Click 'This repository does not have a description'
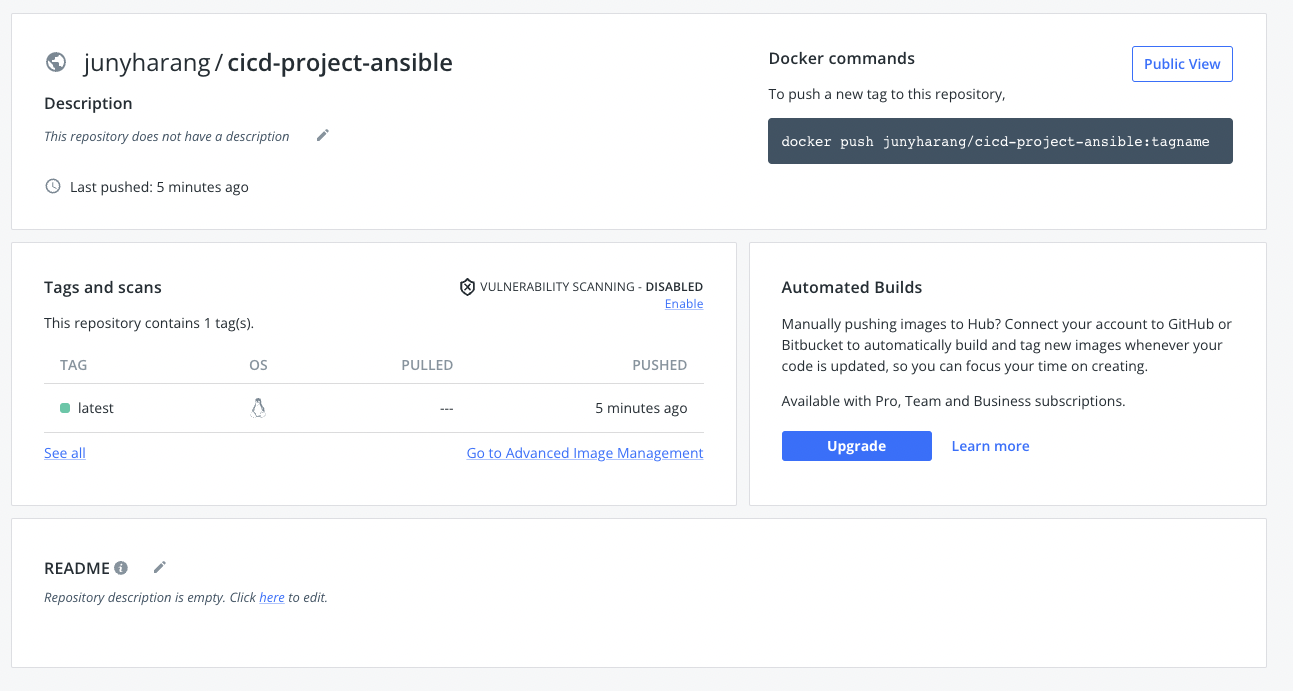Image resolution: width=1293 pixels, height=691 pixels. [167, 136]
